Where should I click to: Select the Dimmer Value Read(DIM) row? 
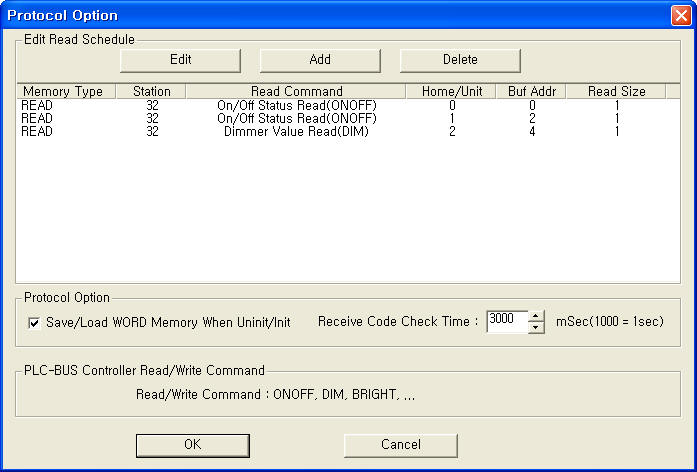[296, 131]
